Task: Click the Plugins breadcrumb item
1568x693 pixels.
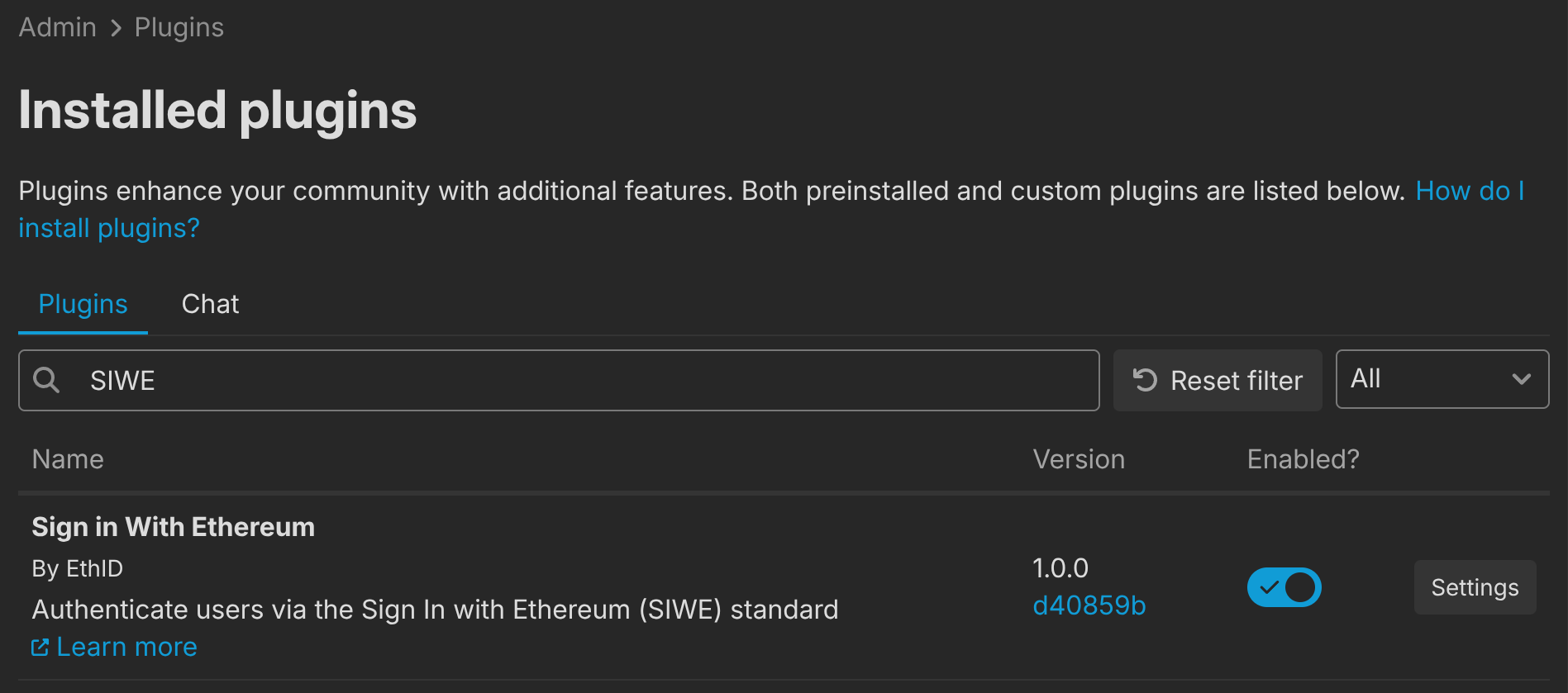Action: tap(179, 26)
